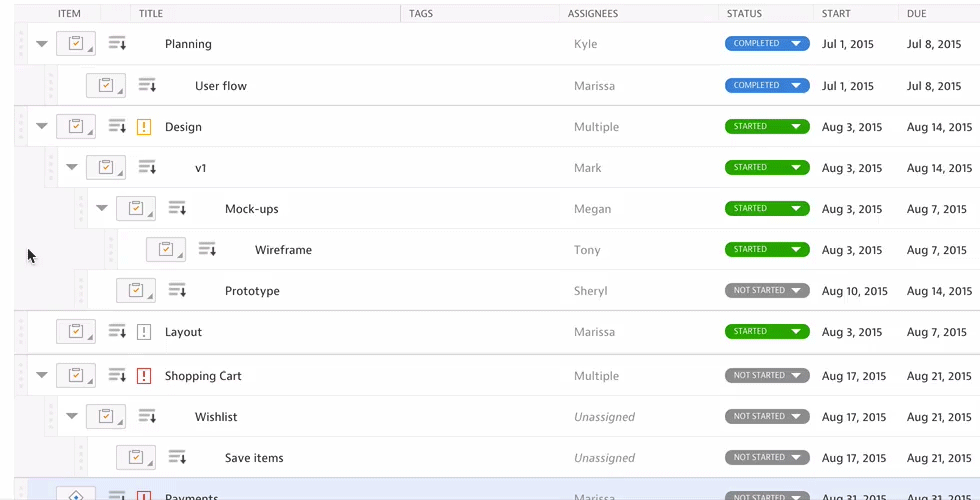980x500 pixels.
Task: Open Not Started status dropdown for Wishlist
Action: pyautogui.click(x=767, y=416)
